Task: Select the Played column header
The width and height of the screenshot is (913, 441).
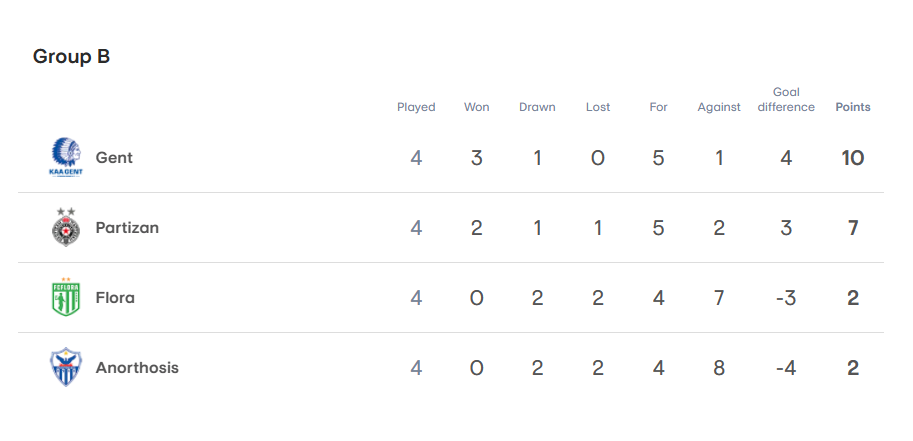Action: coord(416,107)
